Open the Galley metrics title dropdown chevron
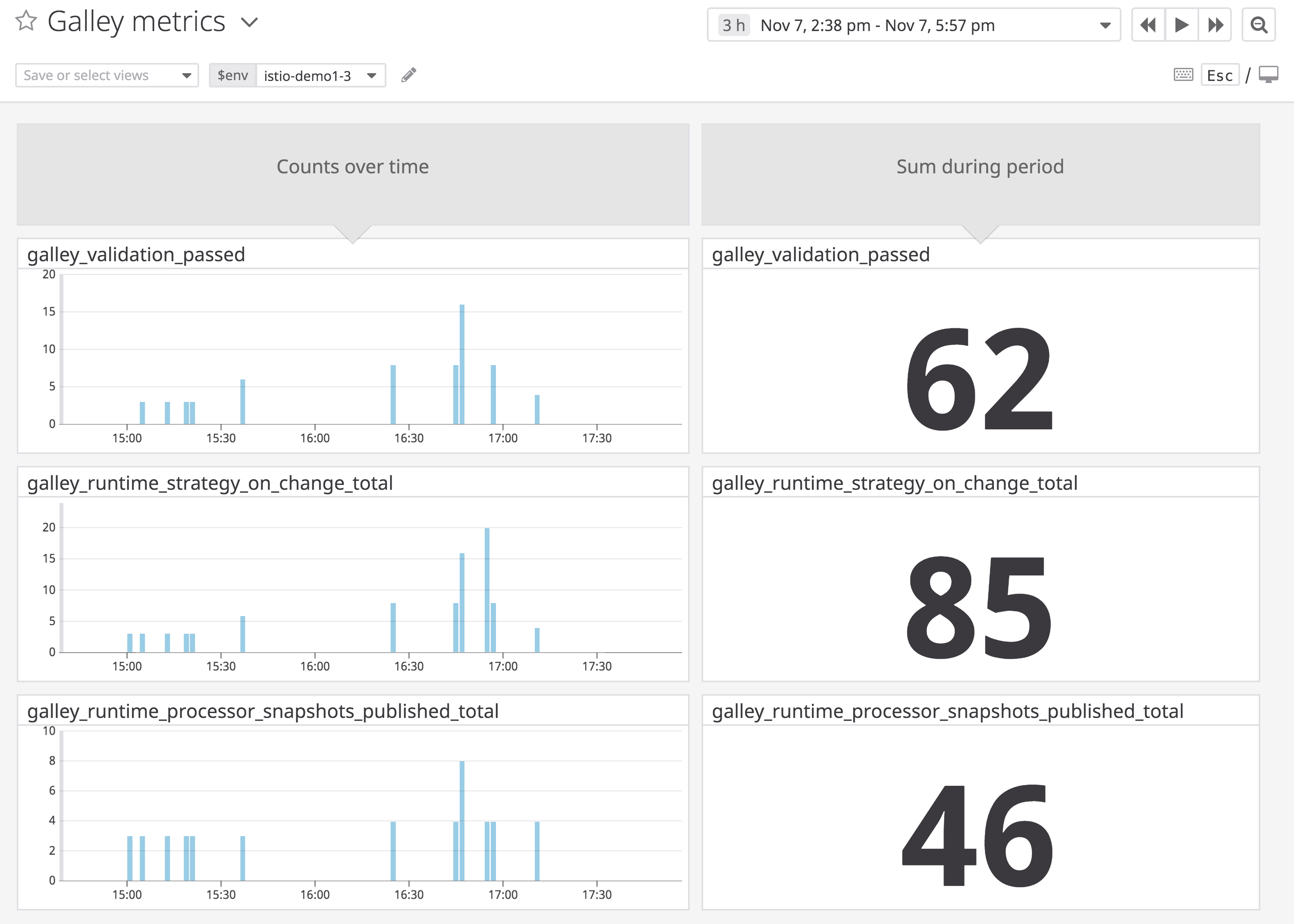Image resolution: width=1294 pixels, height=924 pixels. point(249,23)
